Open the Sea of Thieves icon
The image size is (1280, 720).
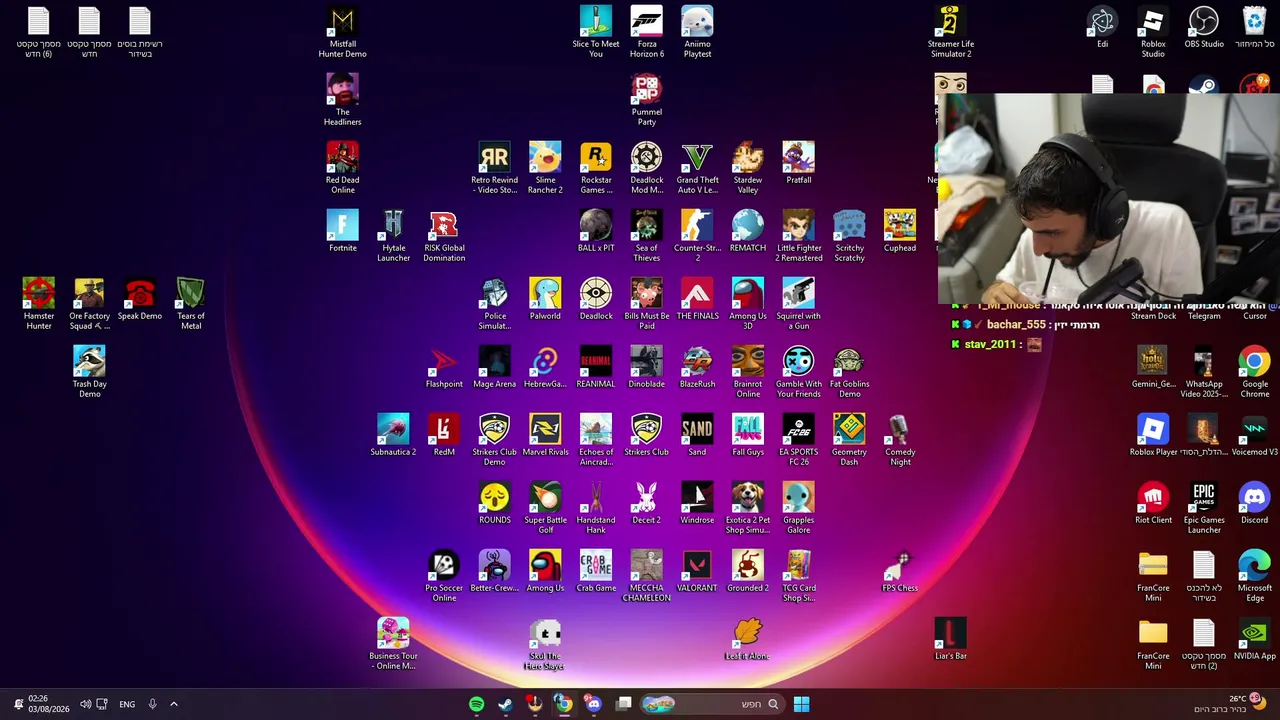pyautogui.click(x=647, y=237)
